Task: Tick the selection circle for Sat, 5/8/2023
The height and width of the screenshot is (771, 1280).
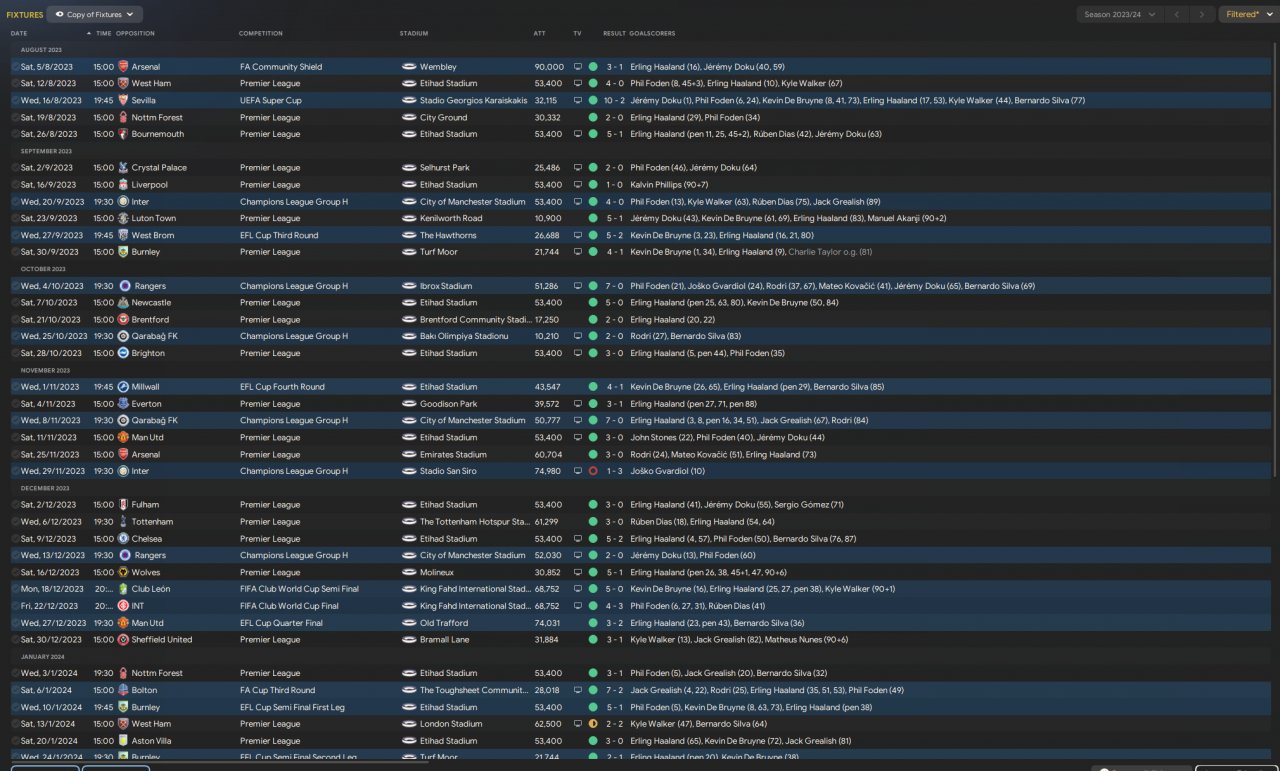Action: pos(15,67)
